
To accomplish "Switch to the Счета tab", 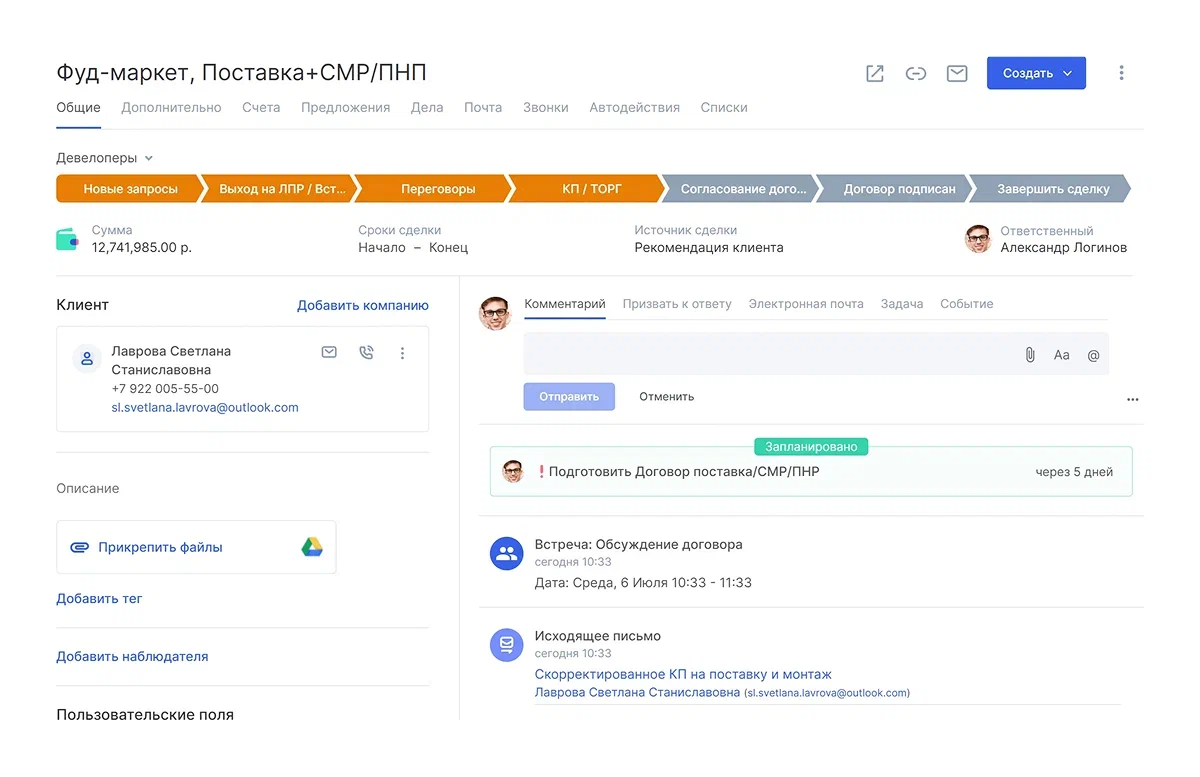I will click(261, 107).
